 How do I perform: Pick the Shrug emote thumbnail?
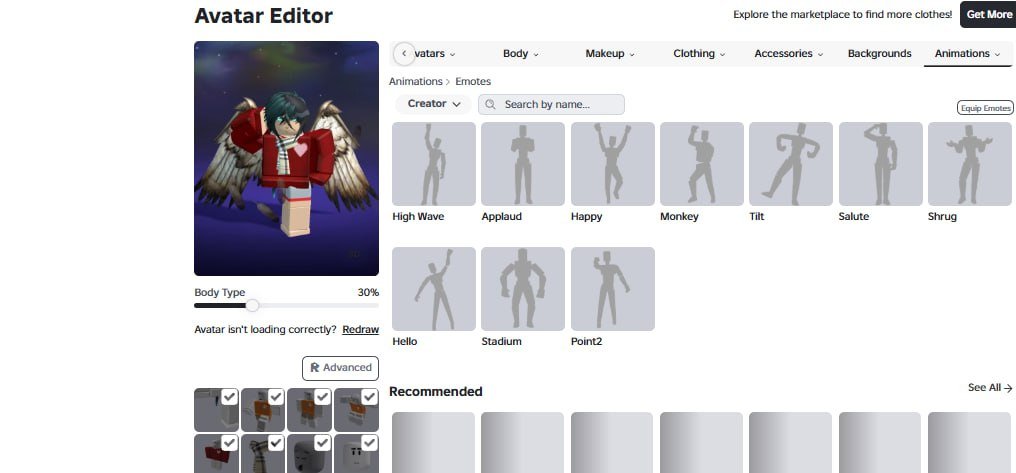[970, 164]
